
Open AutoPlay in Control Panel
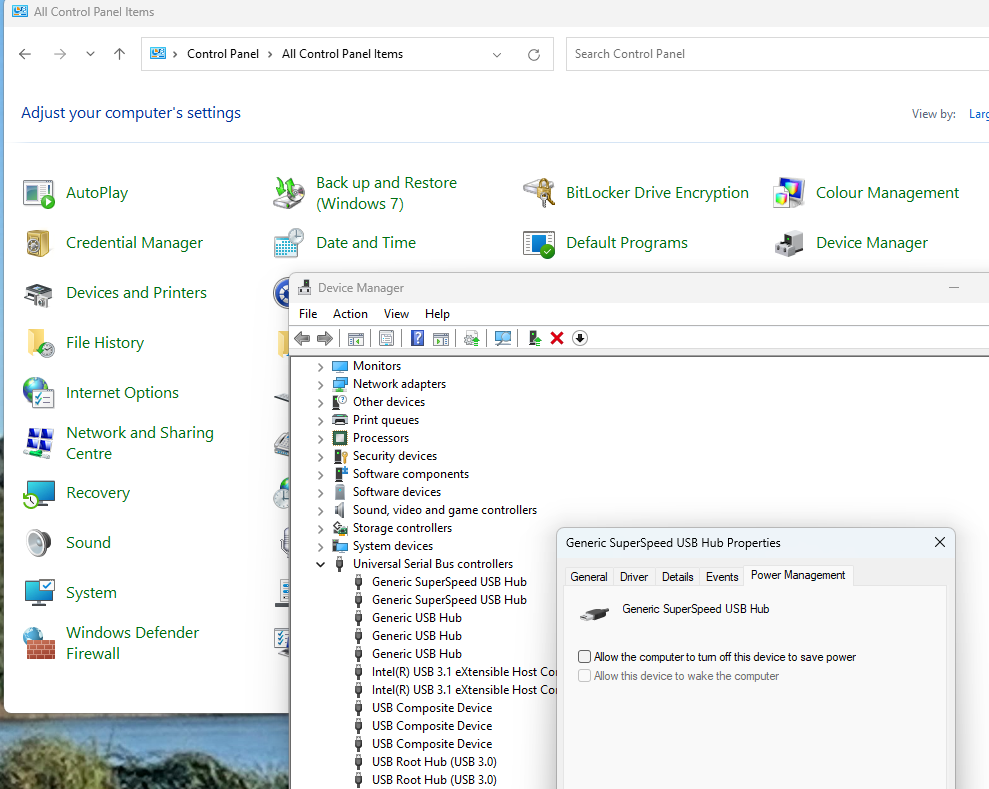[97, 193]
